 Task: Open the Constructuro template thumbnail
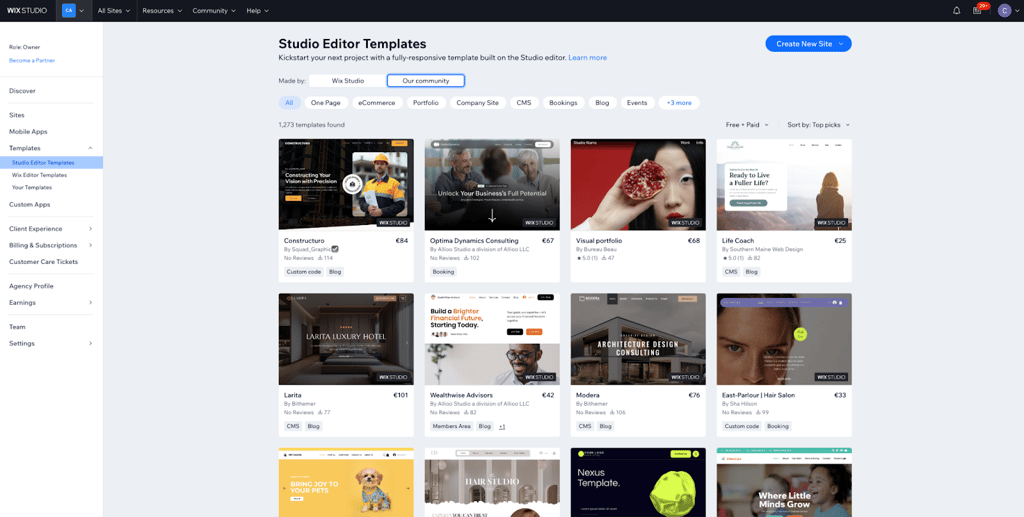346,184
